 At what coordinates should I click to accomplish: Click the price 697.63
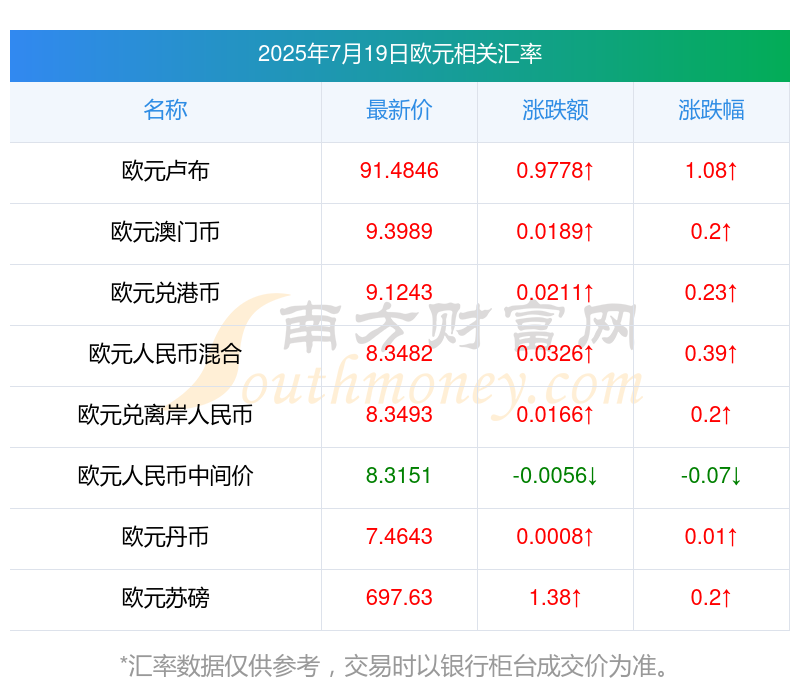(399, 598)
